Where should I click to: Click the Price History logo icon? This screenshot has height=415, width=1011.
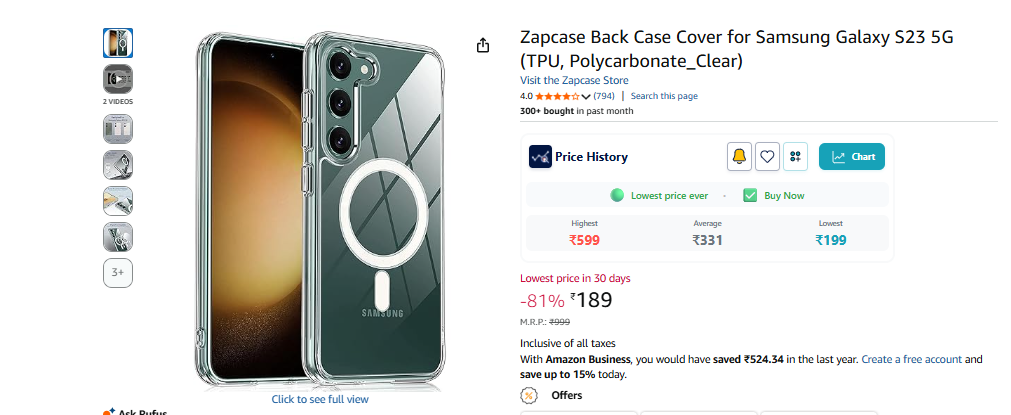540,157
